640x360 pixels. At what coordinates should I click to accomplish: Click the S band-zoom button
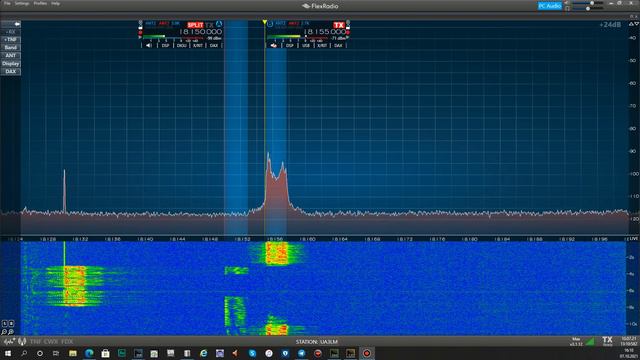[4, 324]
